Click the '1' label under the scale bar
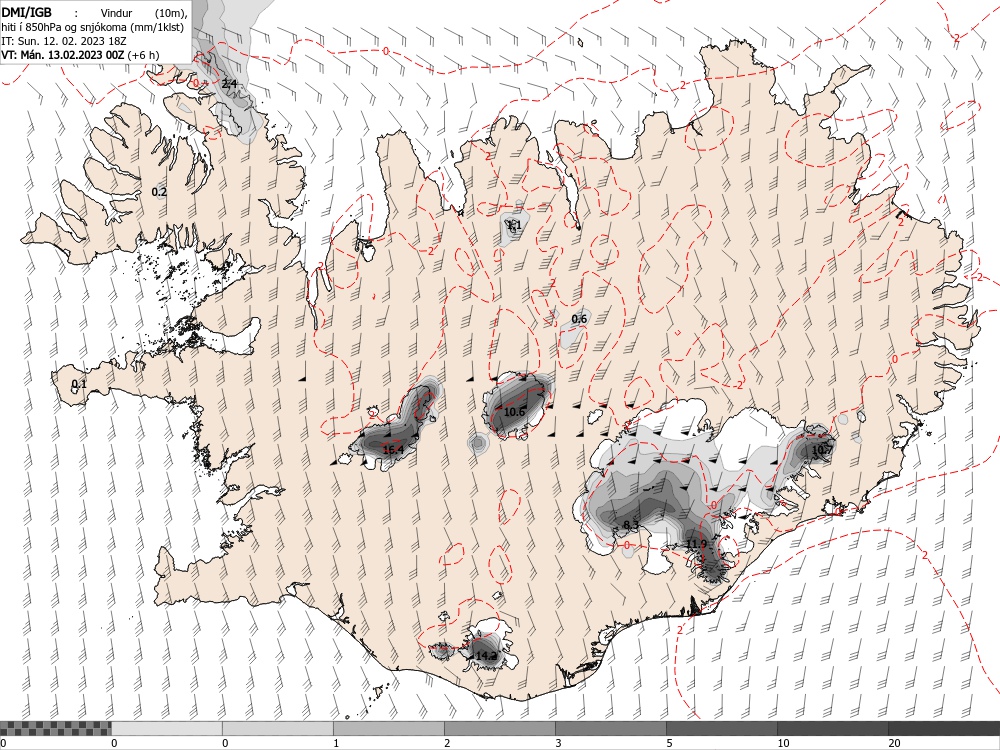The height and width of the screenshot is (750, 1000). [x=336, y=743]
